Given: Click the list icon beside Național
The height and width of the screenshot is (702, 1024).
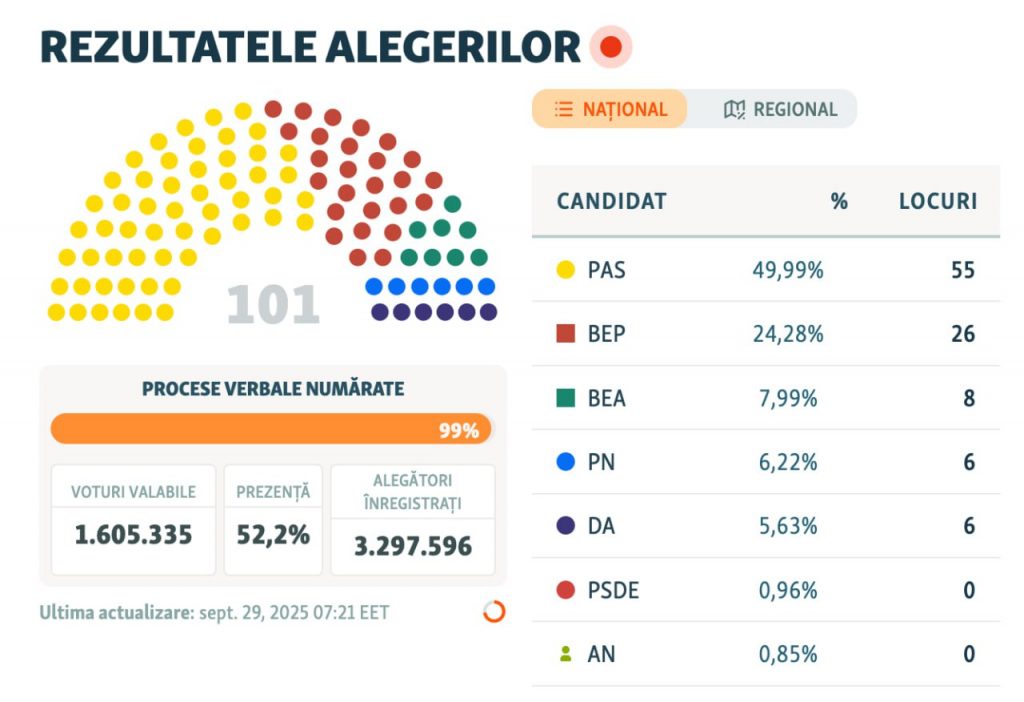Looking at the screenshot, I should [x=564, y=110].
